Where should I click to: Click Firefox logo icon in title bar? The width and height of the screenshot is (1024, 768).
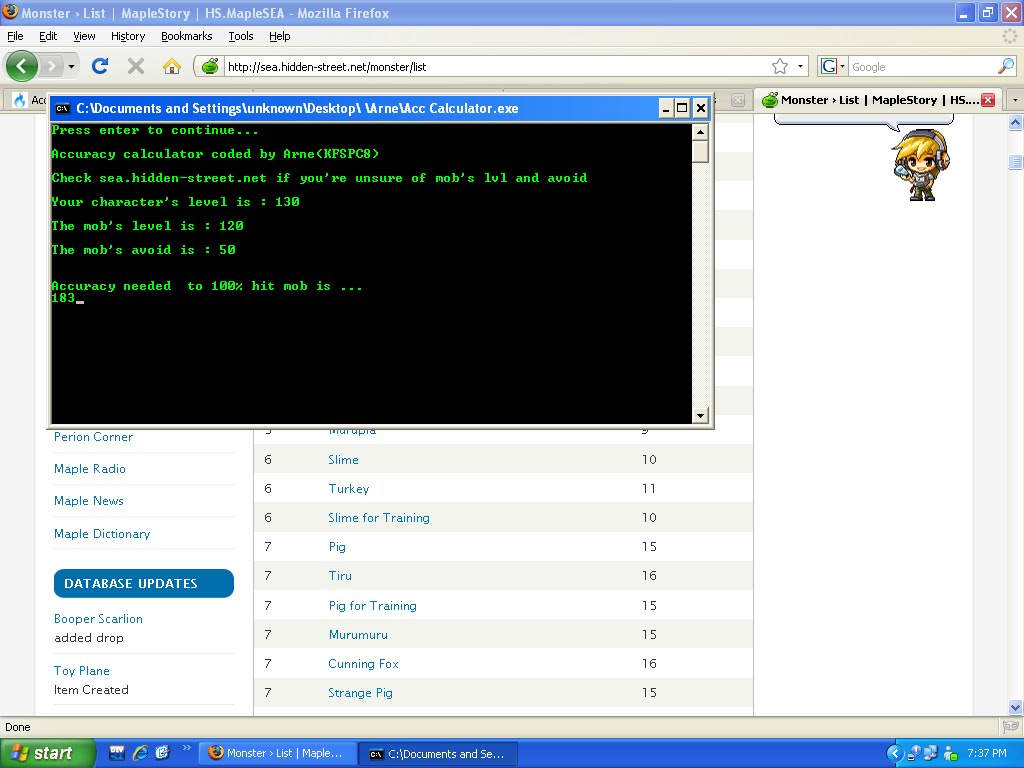pos(10,12)
